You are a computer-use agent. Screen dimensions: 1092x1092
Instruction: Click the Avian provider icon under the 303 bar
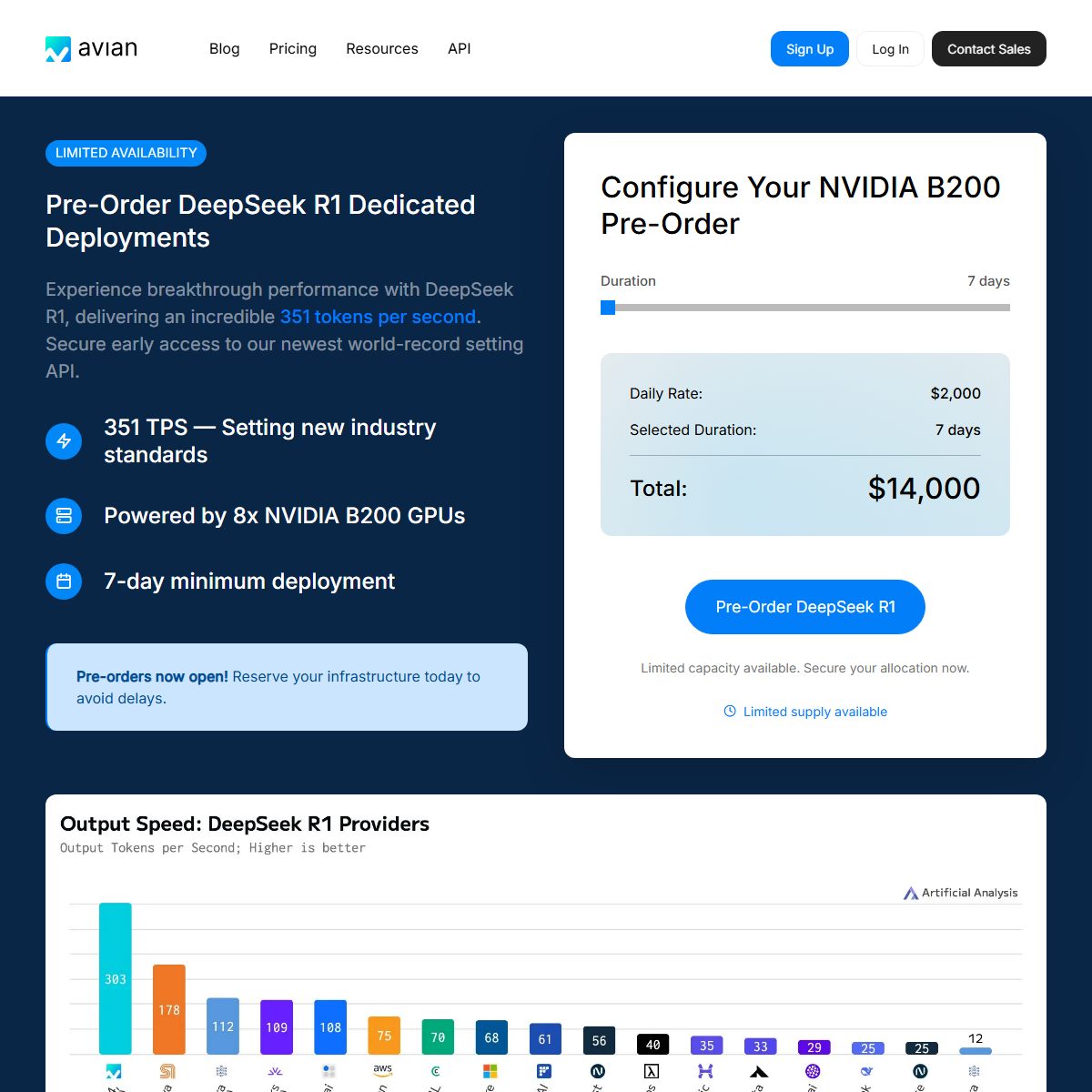114,1071
